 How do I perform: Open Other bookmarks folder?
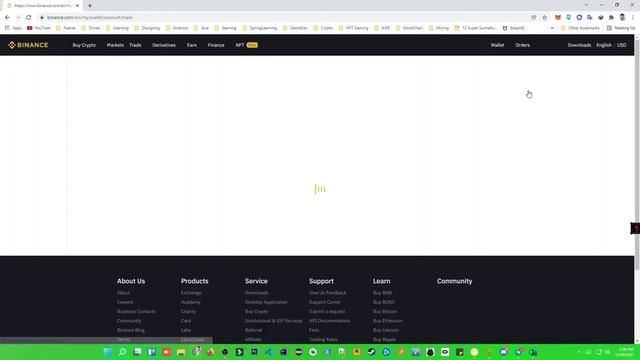pos(580,28)
